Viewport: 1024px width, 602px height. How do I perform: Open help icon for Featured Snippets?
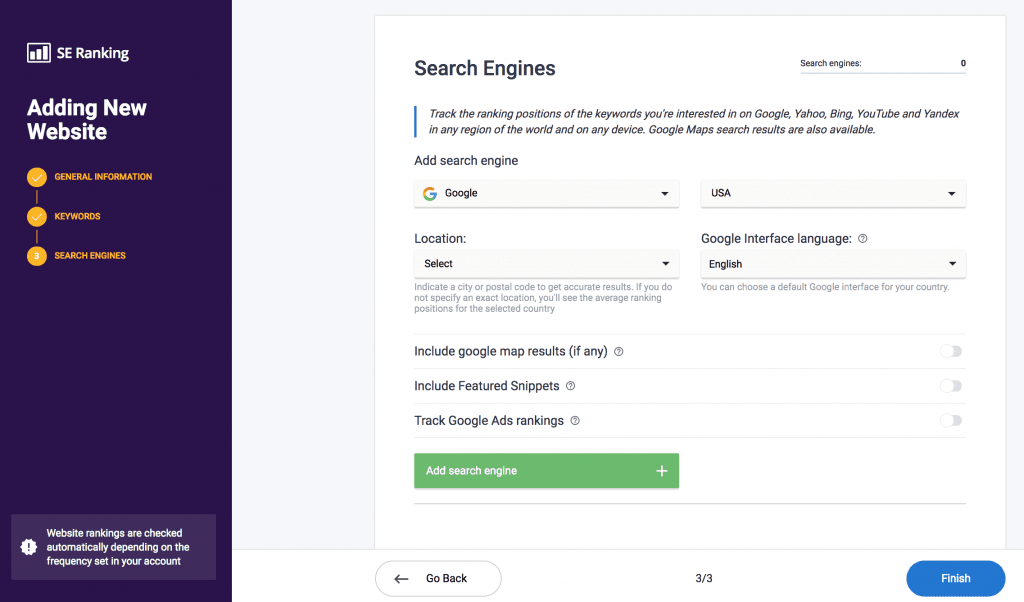pos(570,386)
